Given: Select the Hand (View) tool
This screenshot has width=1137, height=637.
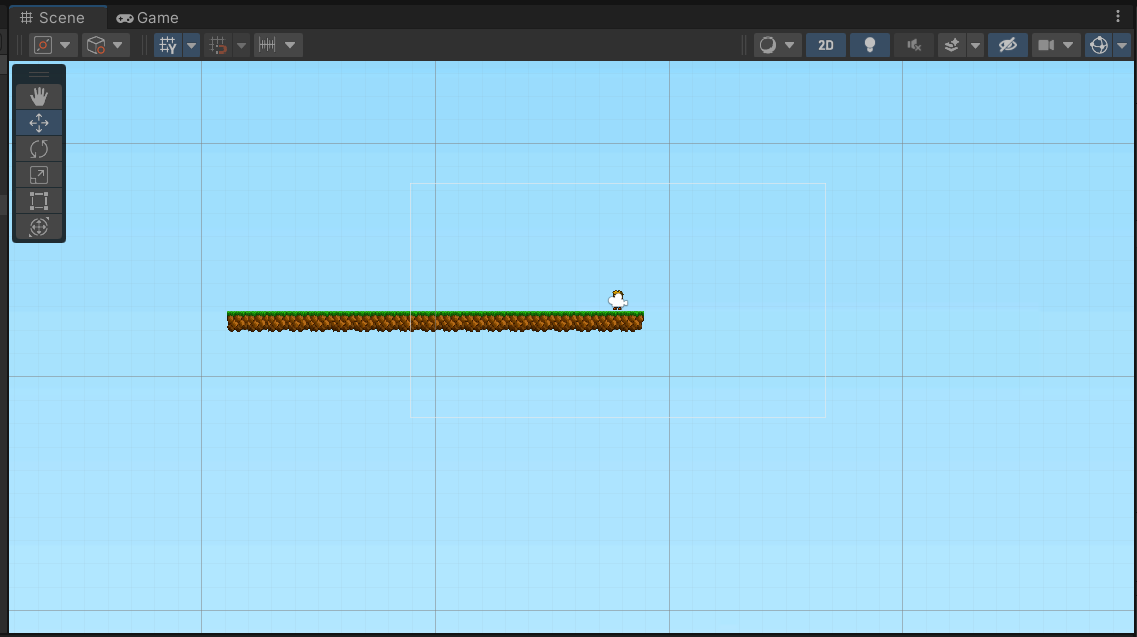Looking at the screenshot, I should pyautogui.click(x=39, y=96).
